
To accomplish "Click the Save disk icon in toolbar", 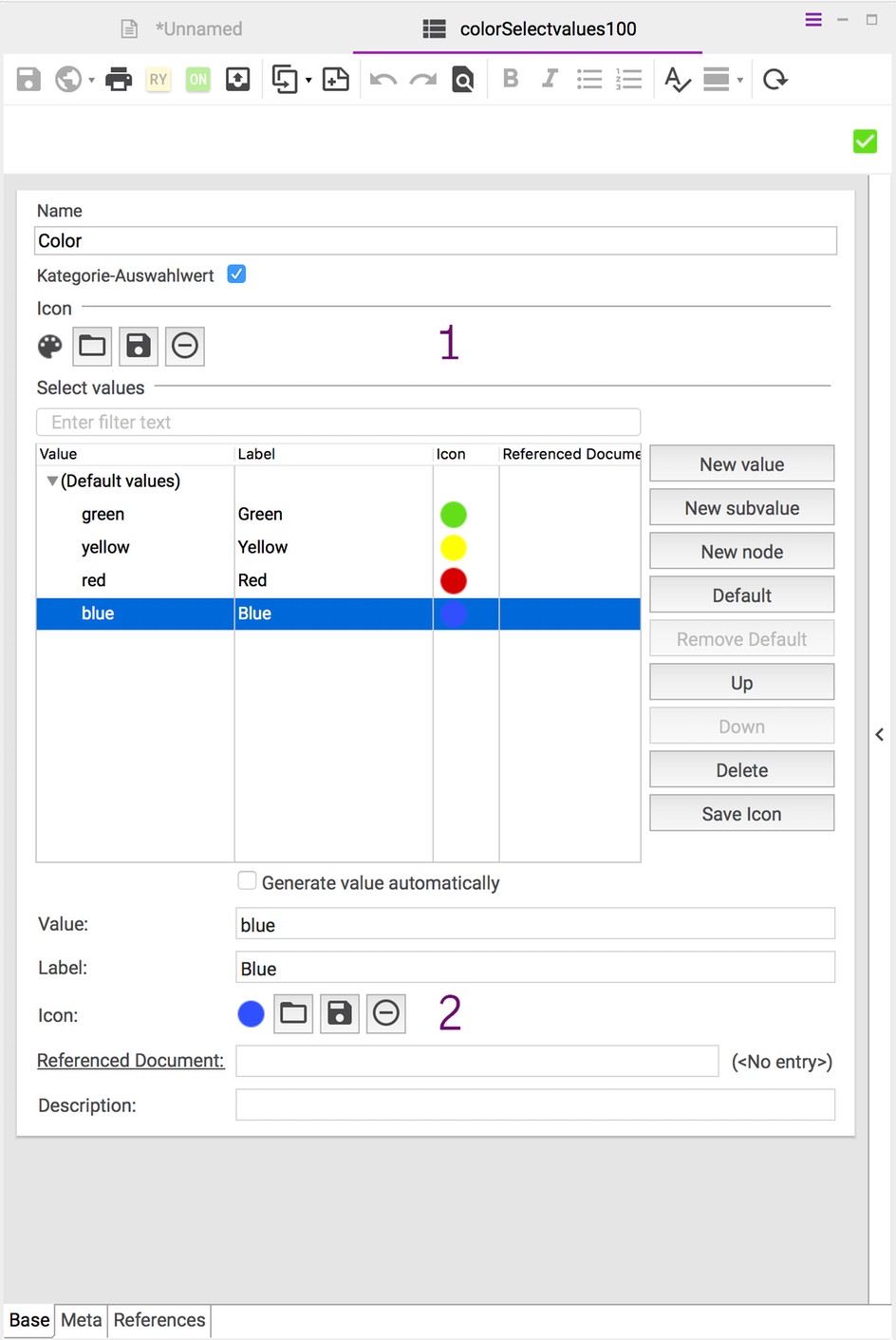I will coord(28,79).
